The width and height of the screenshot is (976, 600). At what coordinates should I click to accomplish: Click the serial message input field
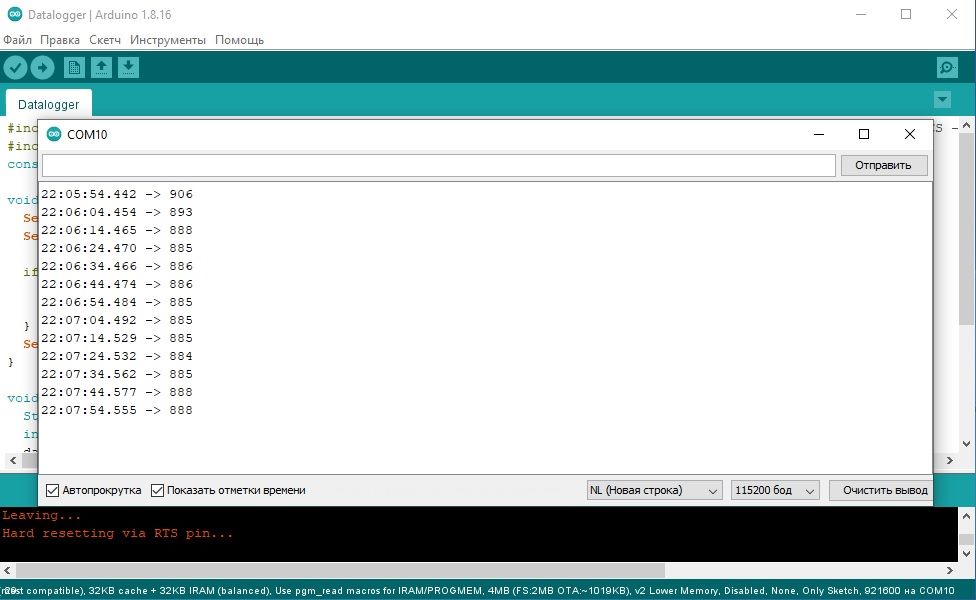(x=438, y=165)
